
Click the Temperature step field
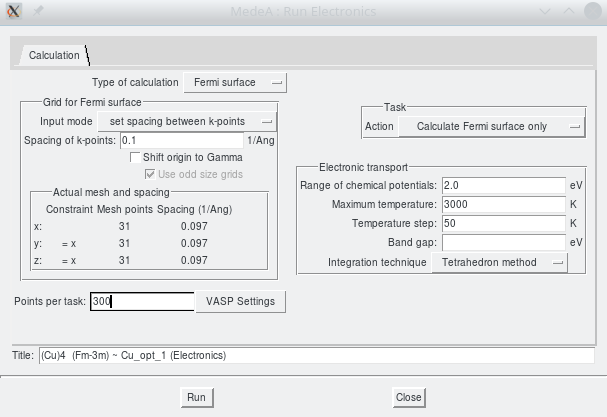pyautogui.click(x=504, y=223)
